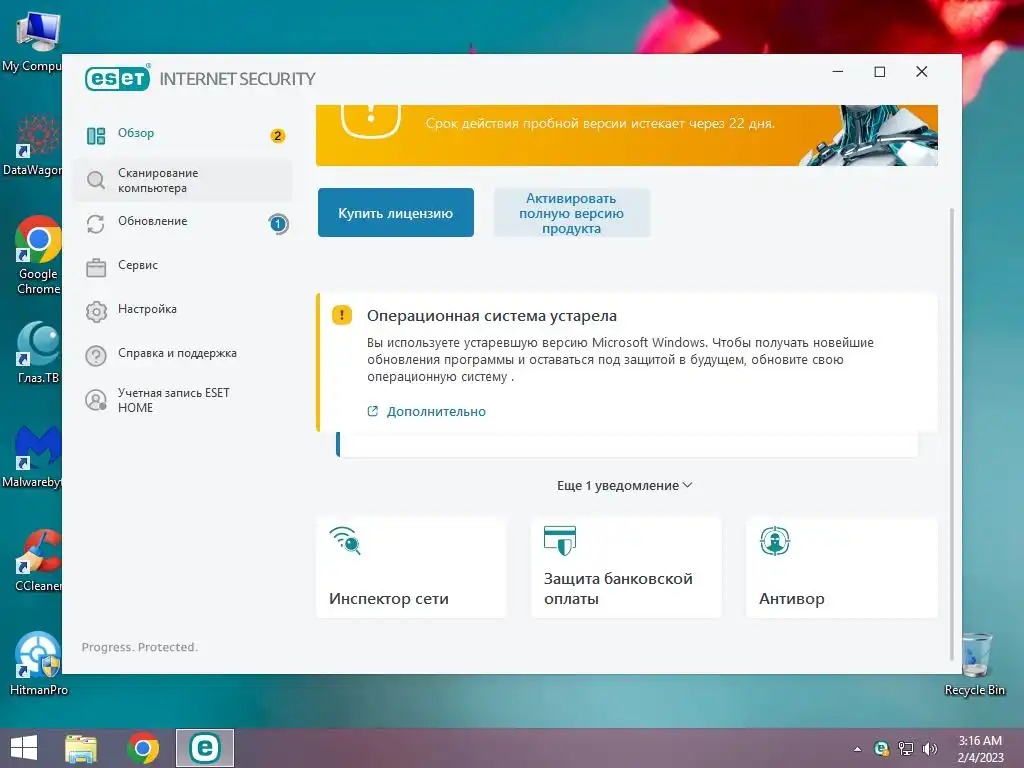This screenshot has height=768, width=1024.
Task: Click the refresh arrows icon for Обновление
Action: point(96,224)
